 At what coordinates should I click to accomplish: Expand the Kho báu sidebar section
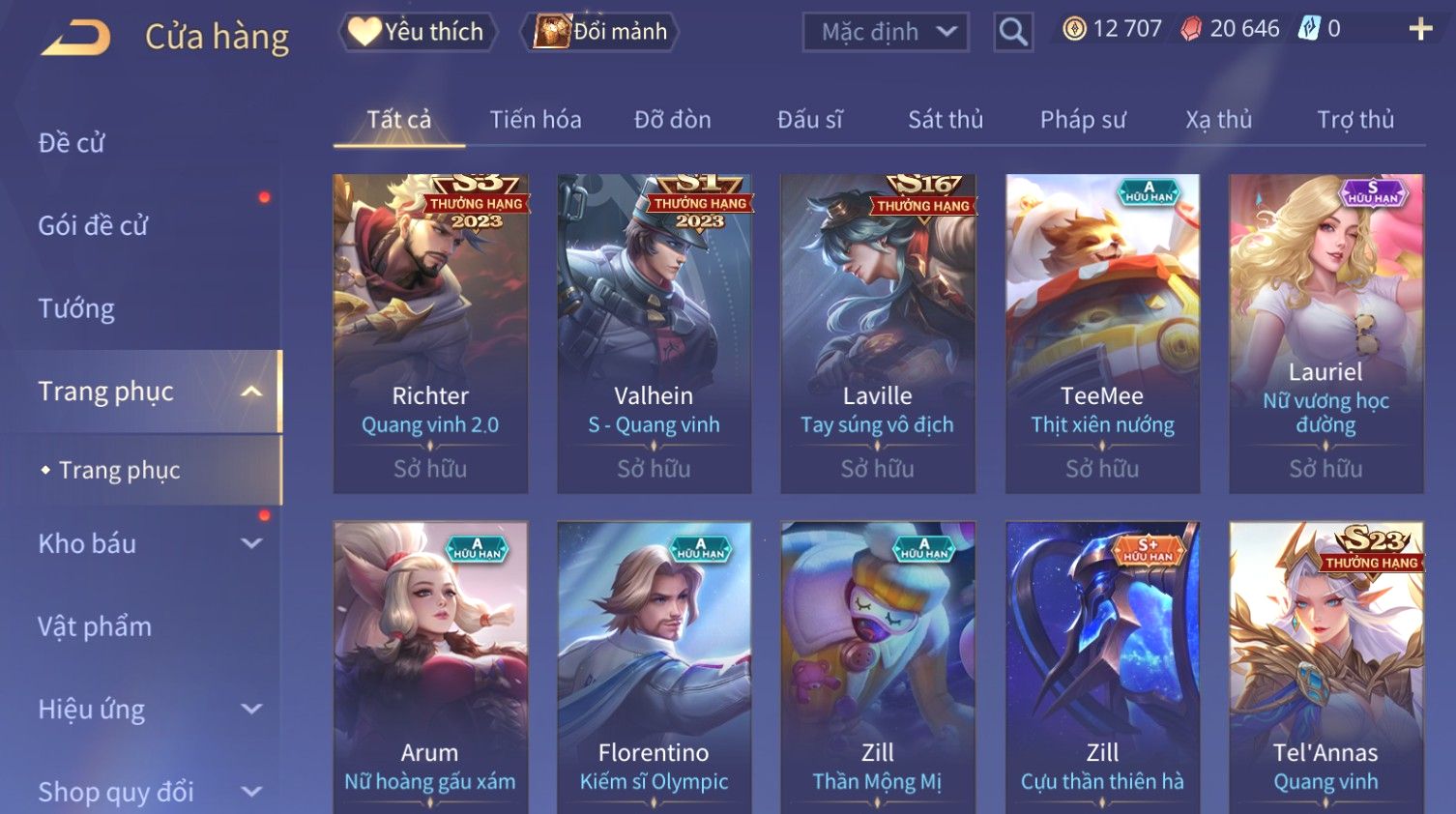tap(251, 543)
